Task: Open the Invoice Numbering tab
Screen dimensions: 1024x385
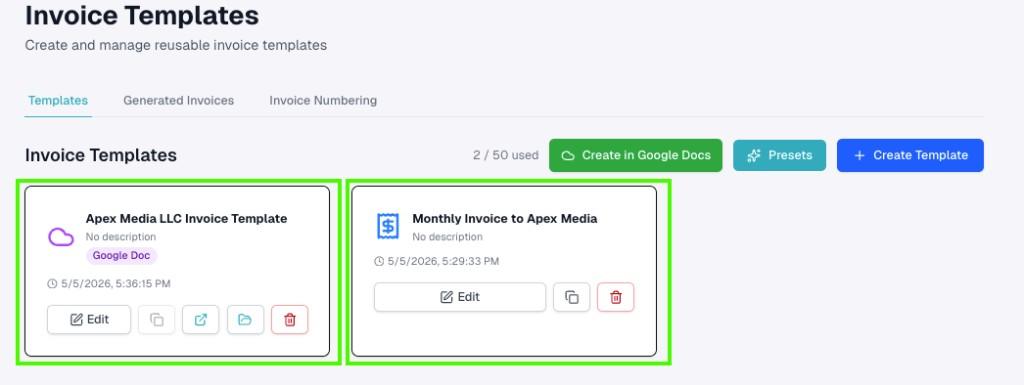Action: 323,100
